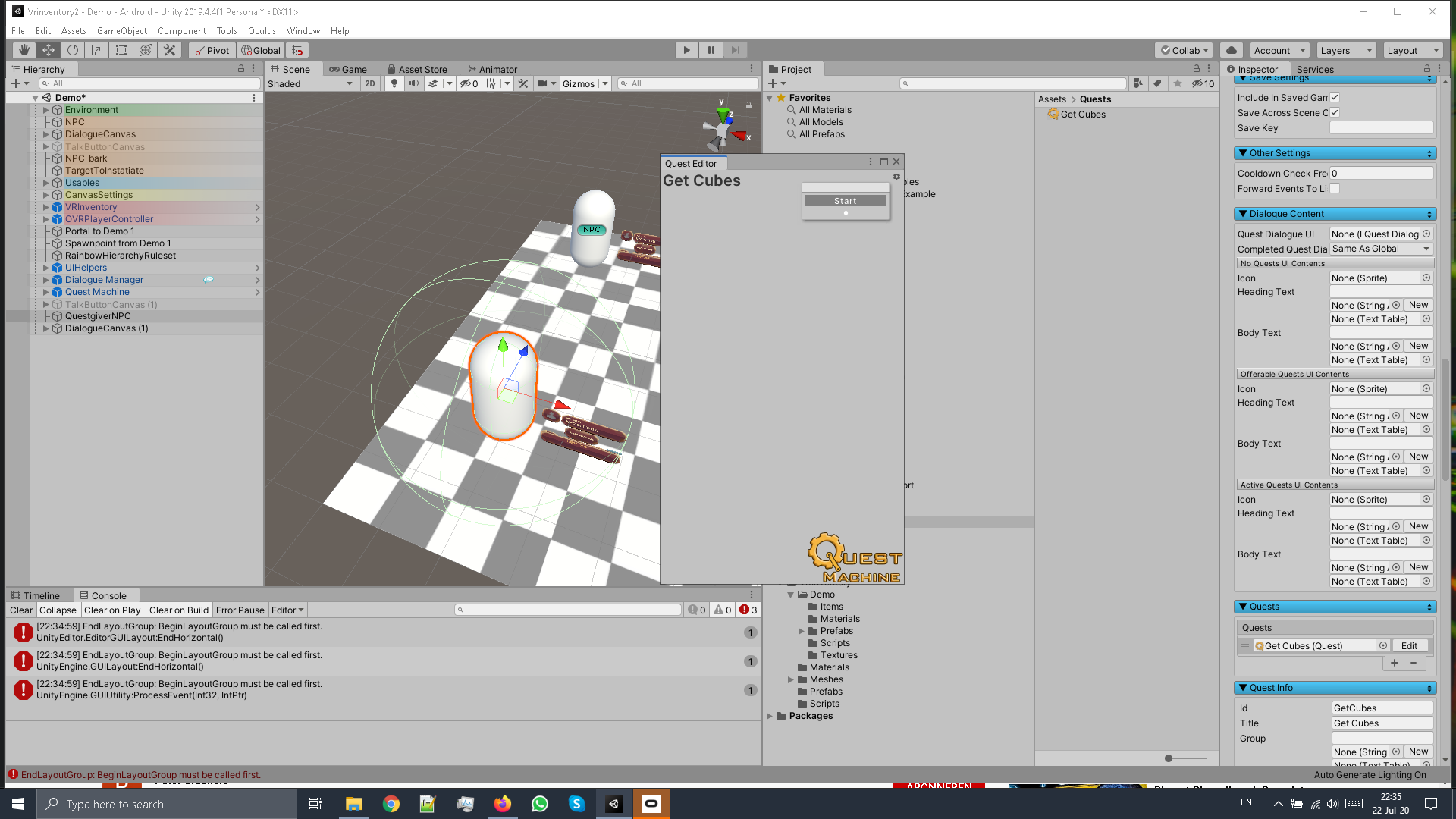The image size is (1456, 819).
Task: Toggle Global handle rotation
Action: pyautogui.click(x=261, y=50)
